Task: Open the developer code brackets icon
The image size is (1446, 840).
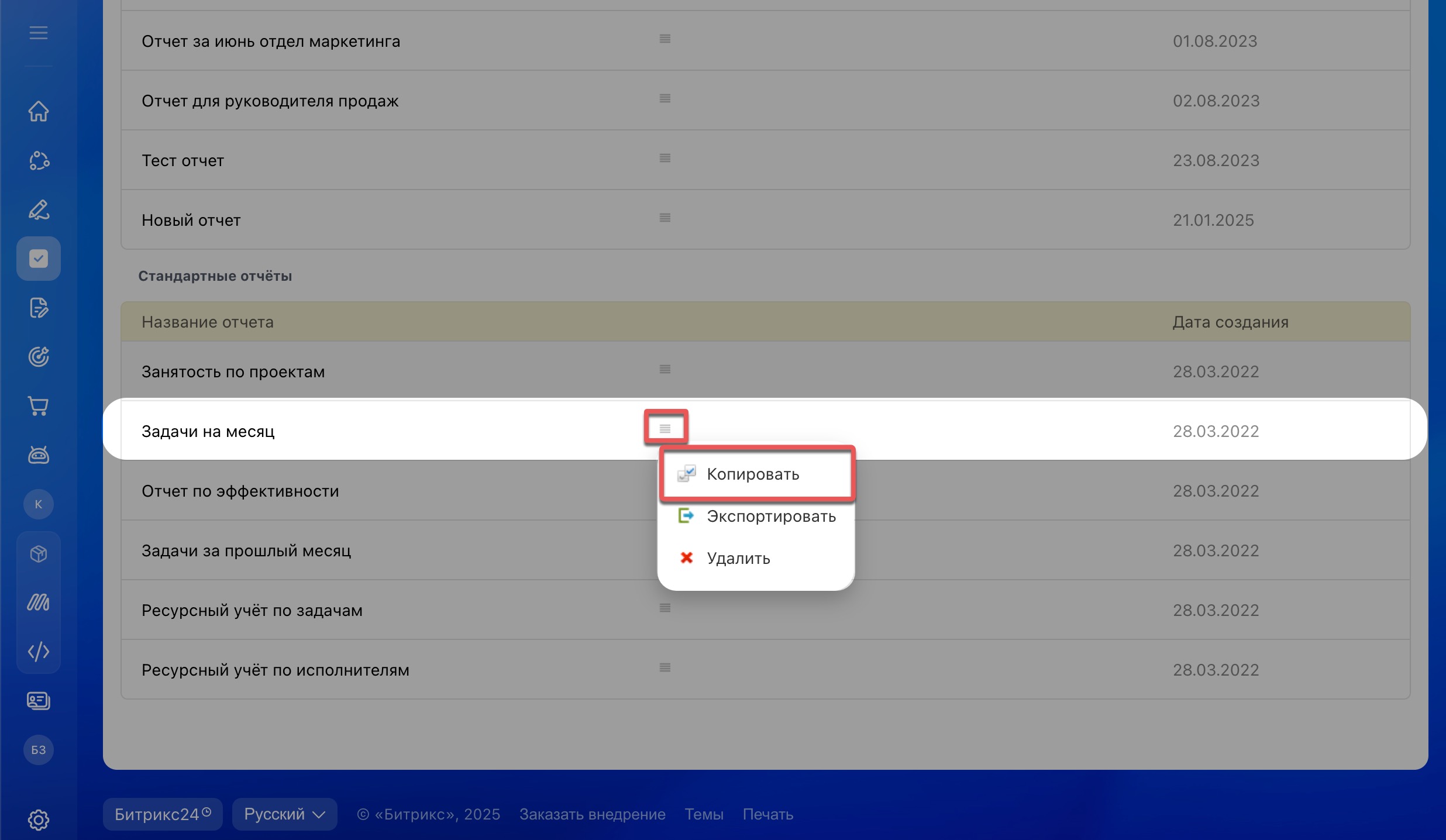Action: tap(39, 651)
